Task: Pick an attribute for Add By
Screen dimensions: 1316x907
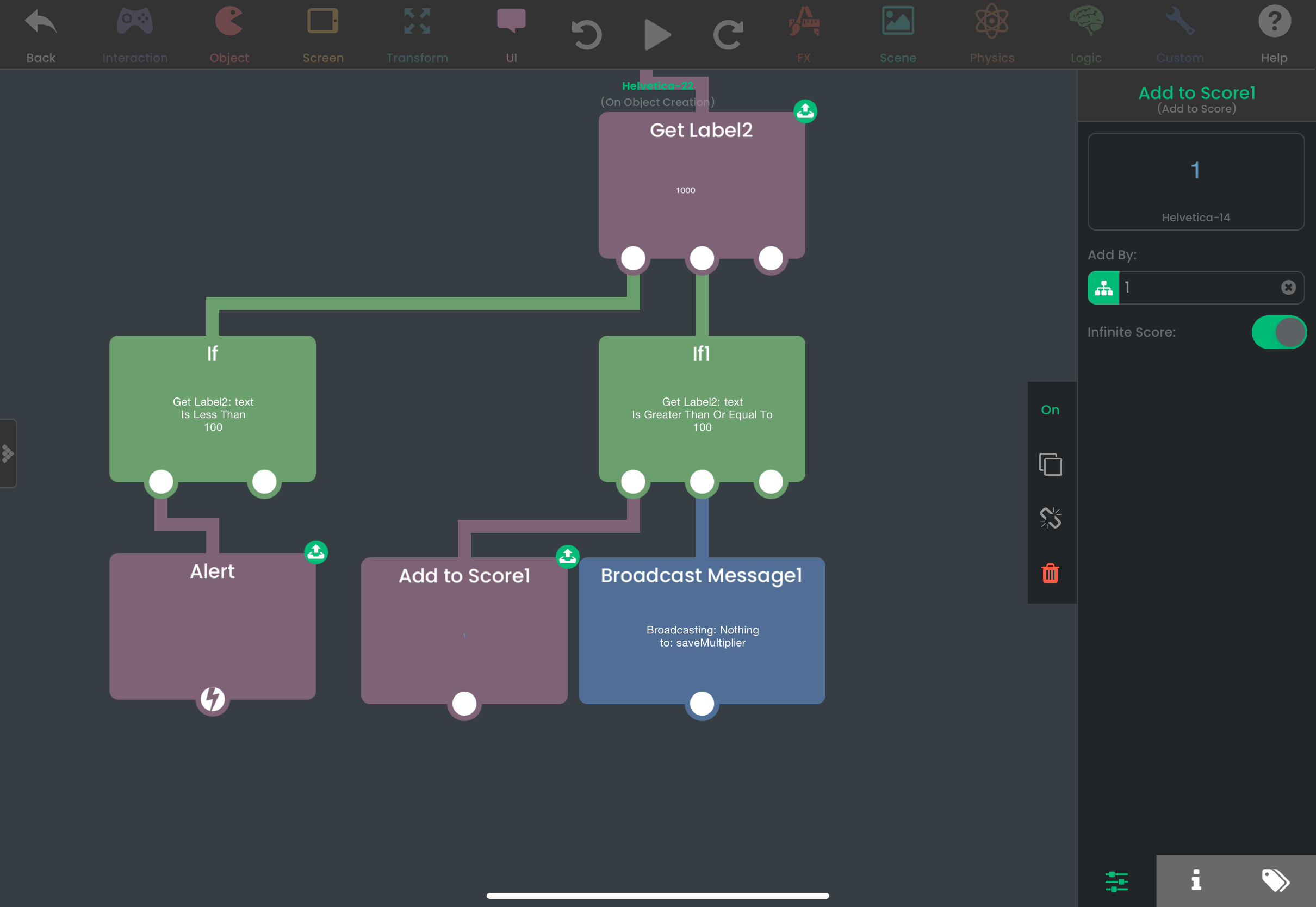Action: pos(1103,288)
